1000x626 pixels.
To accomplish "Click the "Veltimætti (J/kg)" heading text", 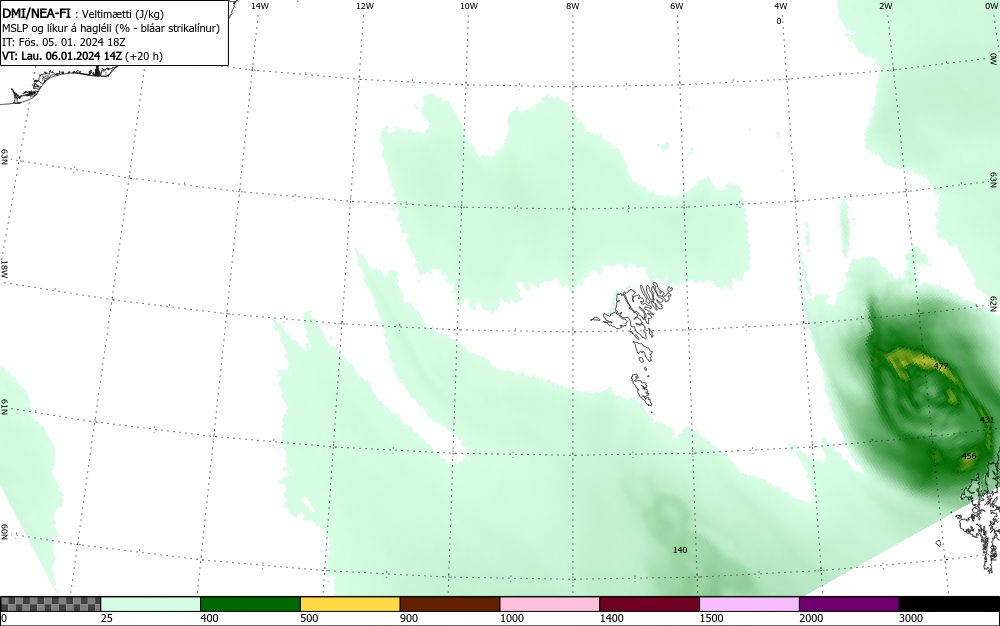I will tap(122, 14).
